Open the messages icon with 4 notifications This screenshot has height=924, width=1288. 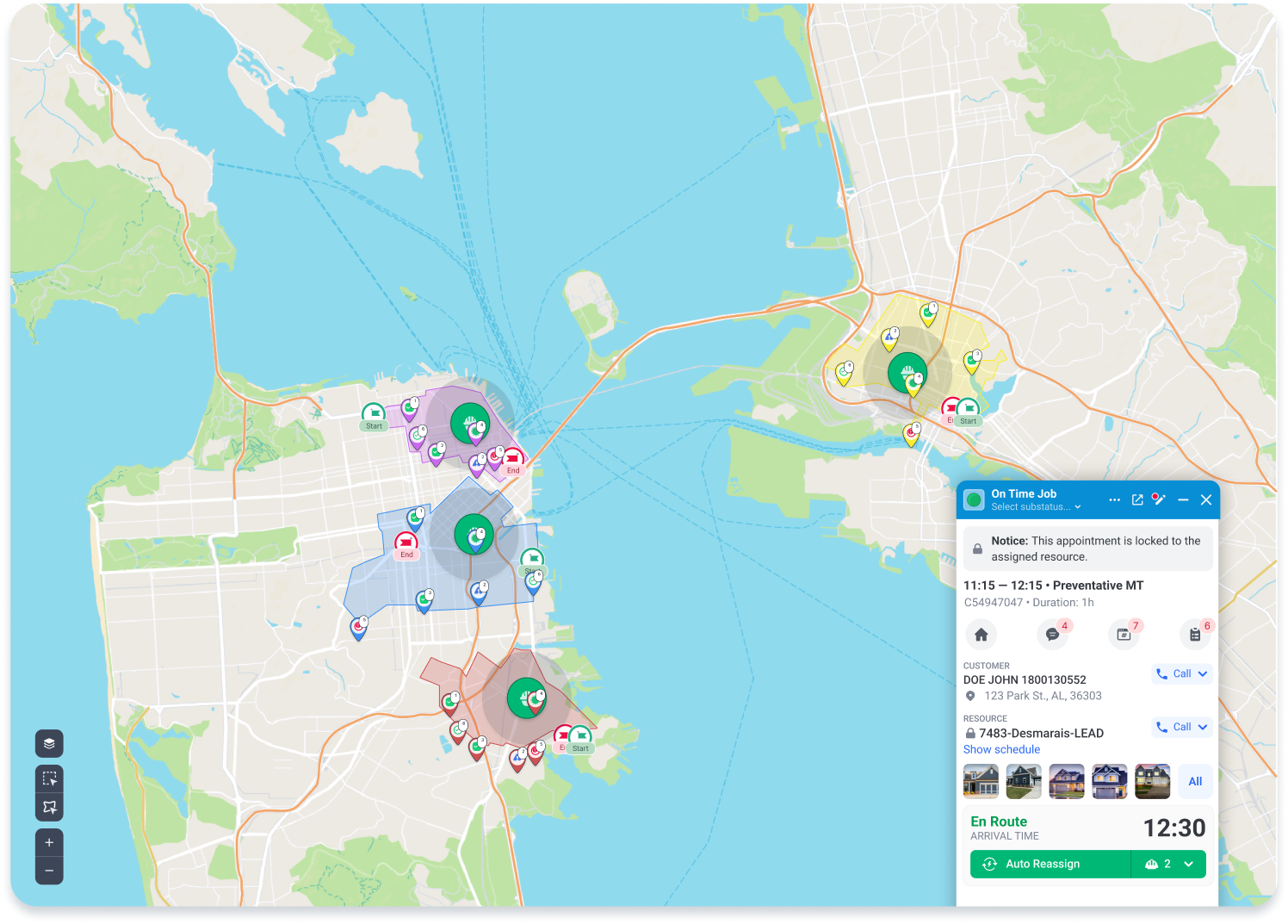[1052, 635]
